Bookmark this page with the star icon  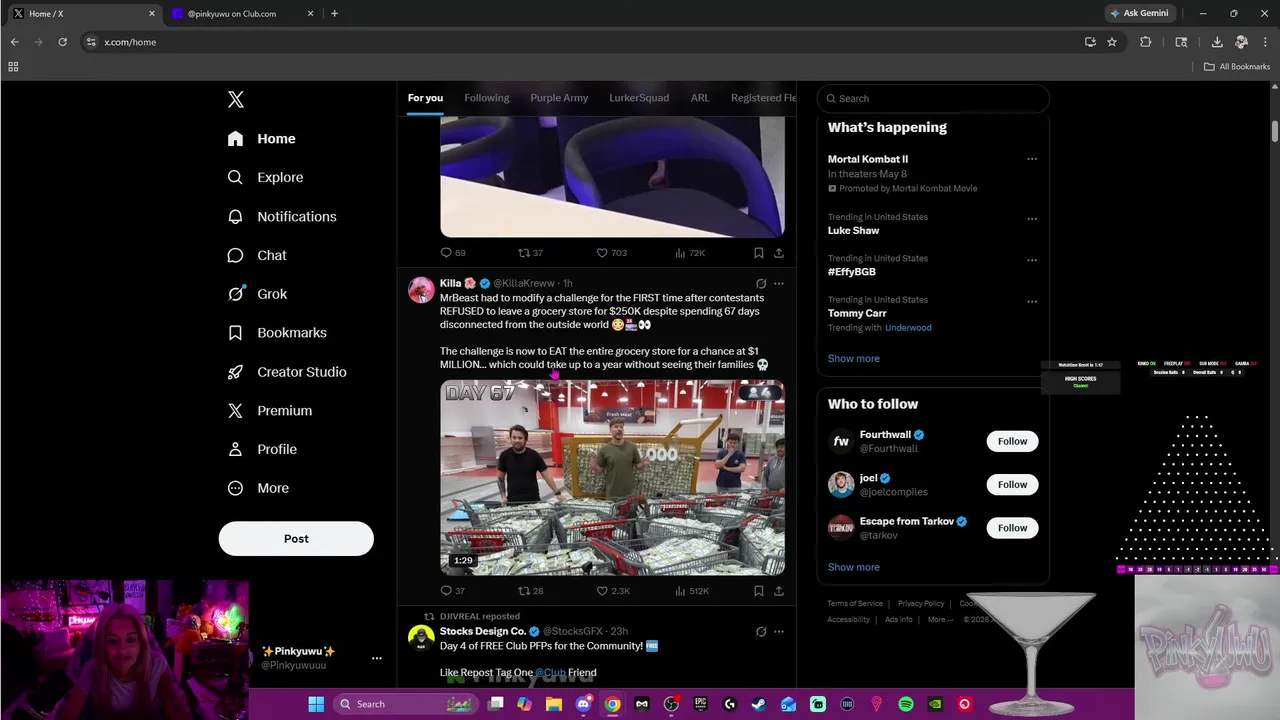[1112, 42]
